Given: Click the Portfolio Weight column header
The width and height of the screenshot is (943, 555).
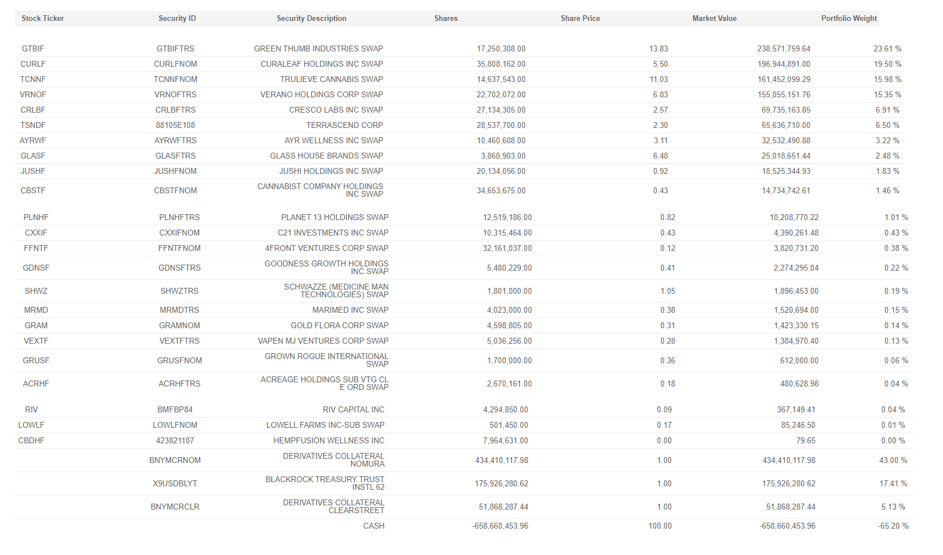Looking at the screenshot, I should 849,18.
